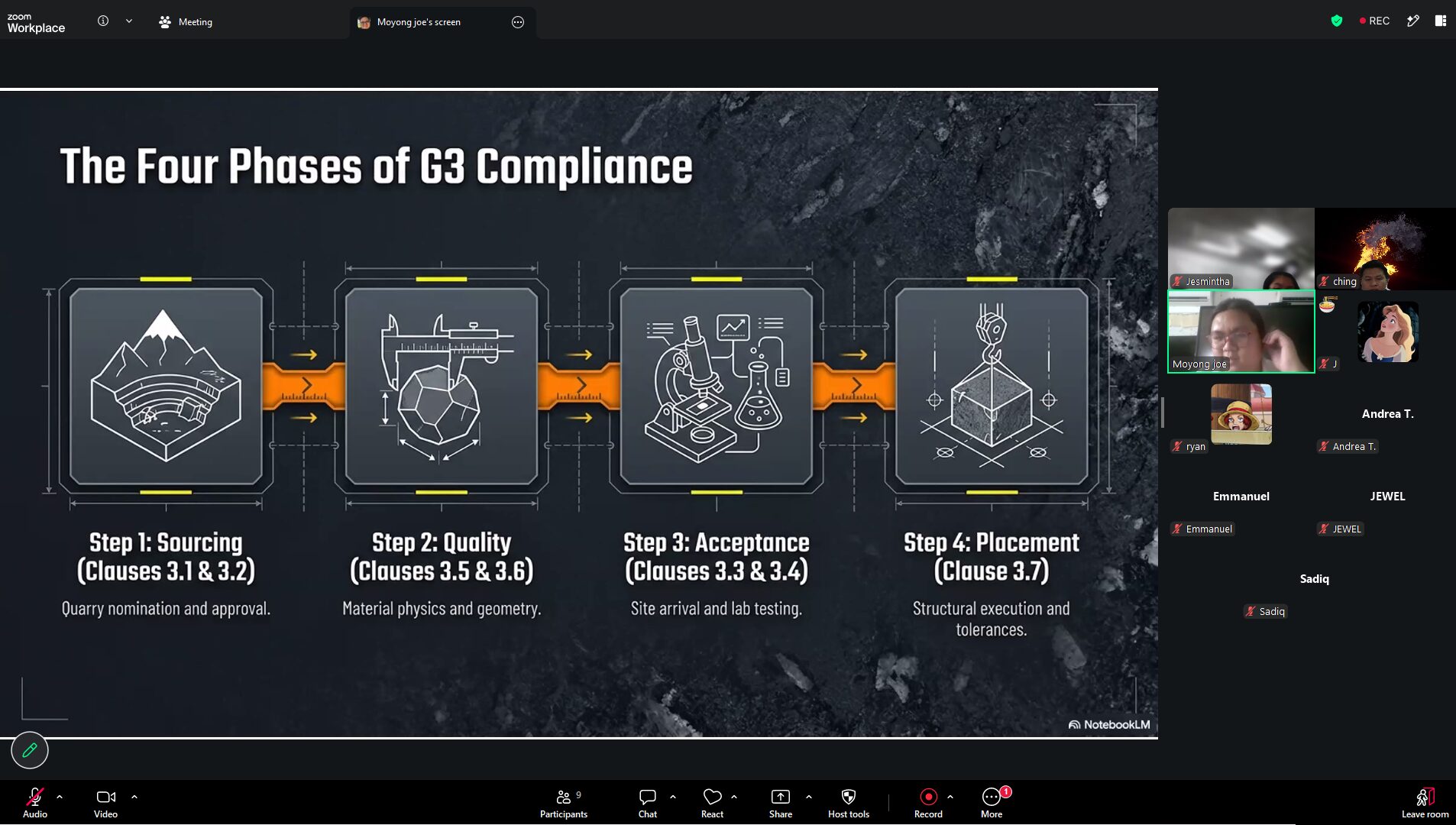Expand Audio options caret
The width and height of the screenshot is (1456, 825).
coord(60,797)
